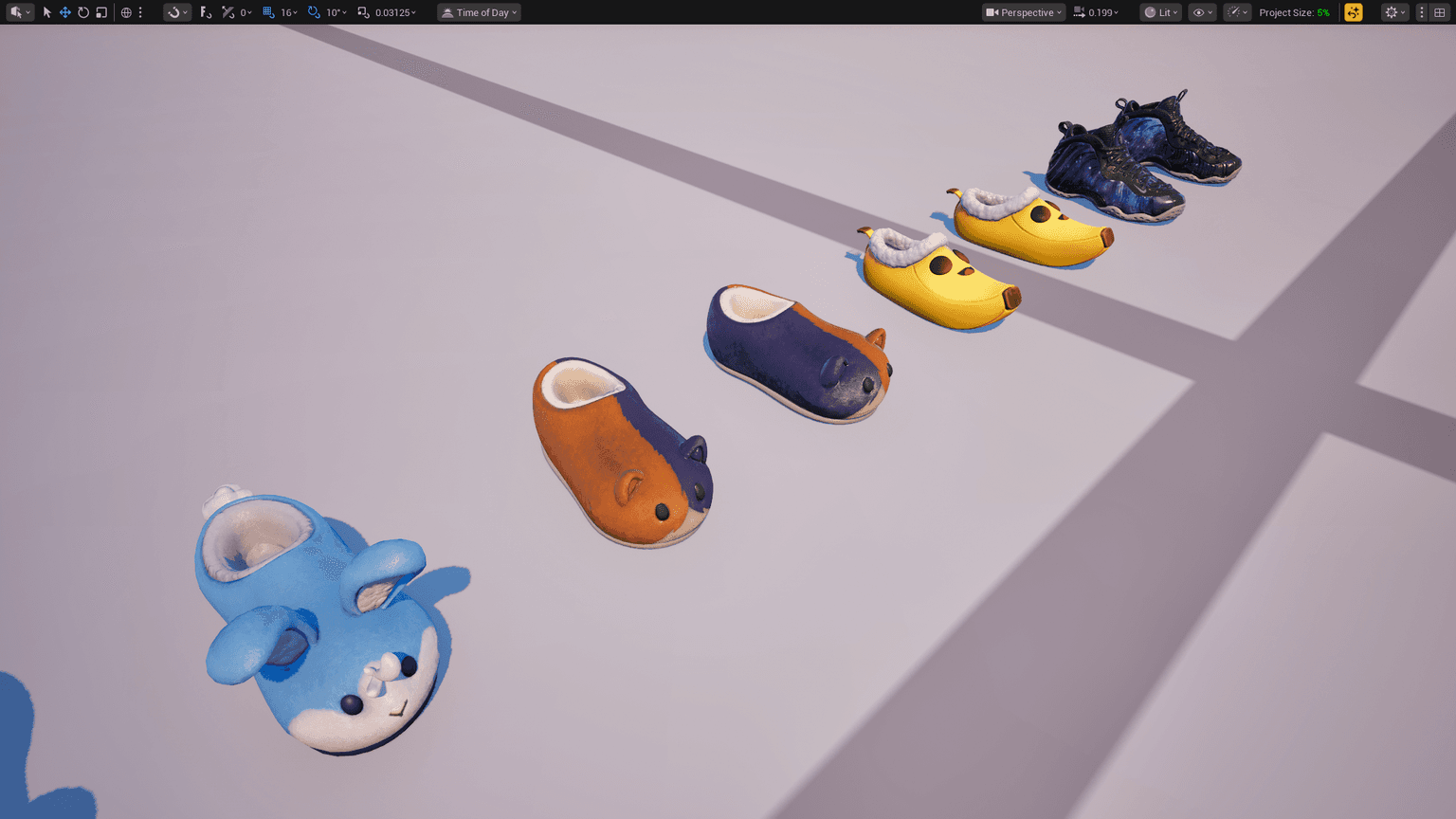Select the near yellow banana slipper

pos(938,280)
